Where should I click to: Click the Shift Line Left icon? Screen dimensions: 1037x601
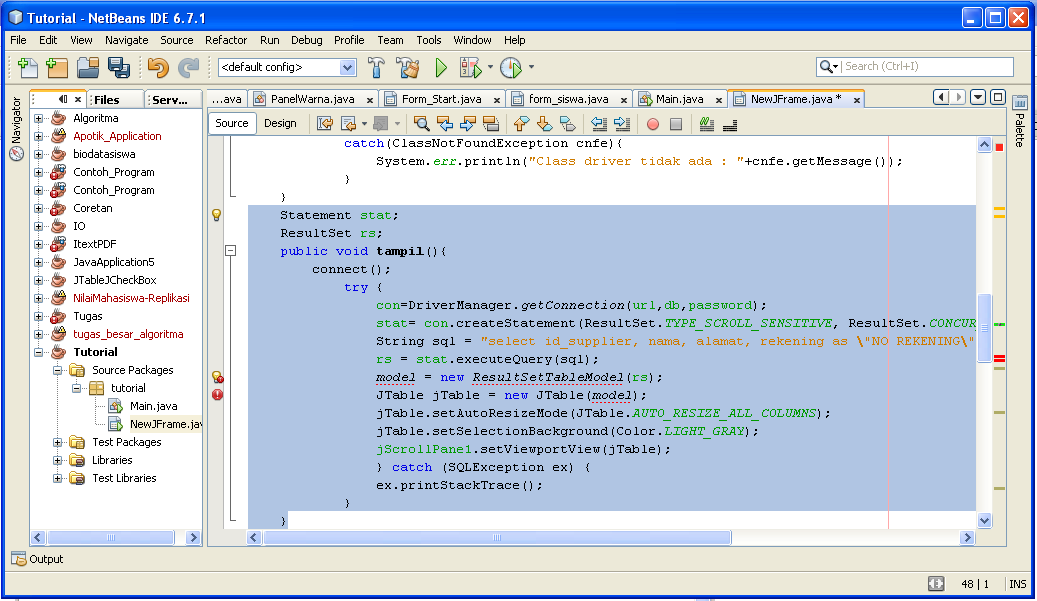pyautogui.click(x=599, y=124)
